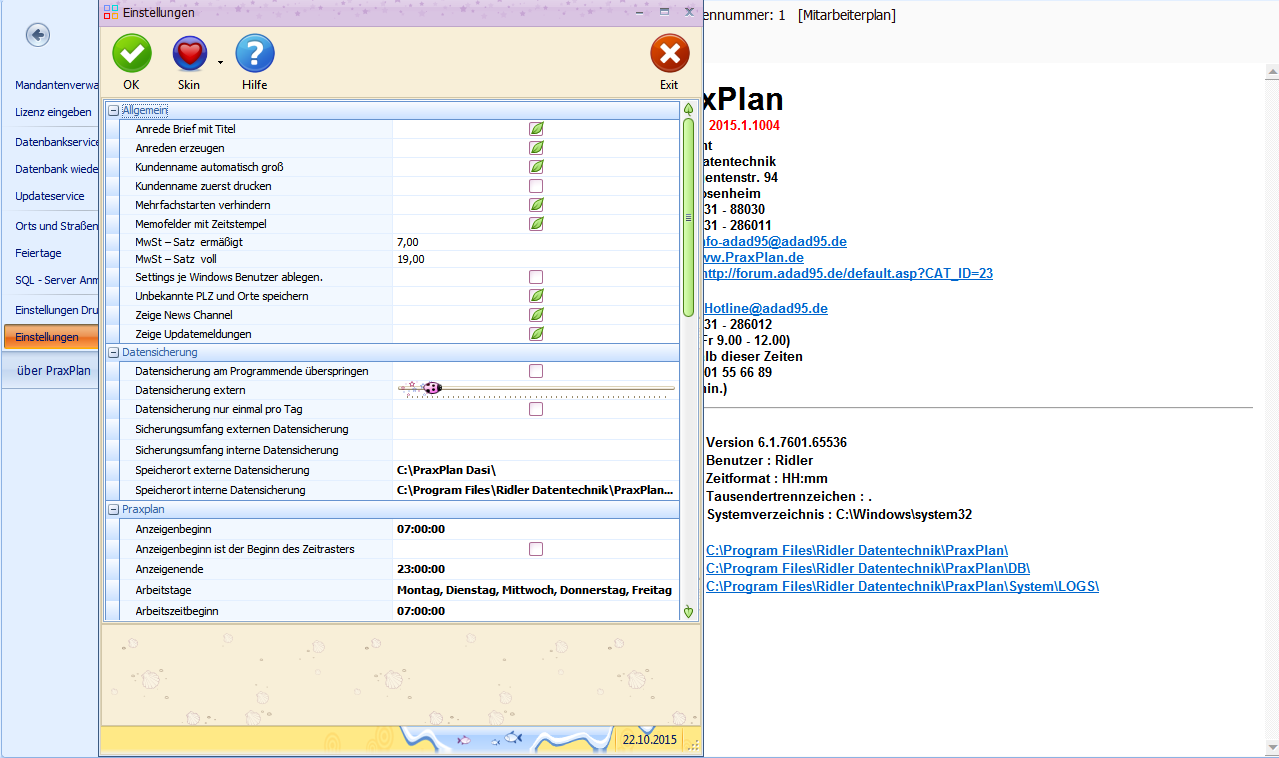This screenshot has height=758, width=1279.
Task: Open Orts und Straßen sidebar item
Action: pos(56,226)
